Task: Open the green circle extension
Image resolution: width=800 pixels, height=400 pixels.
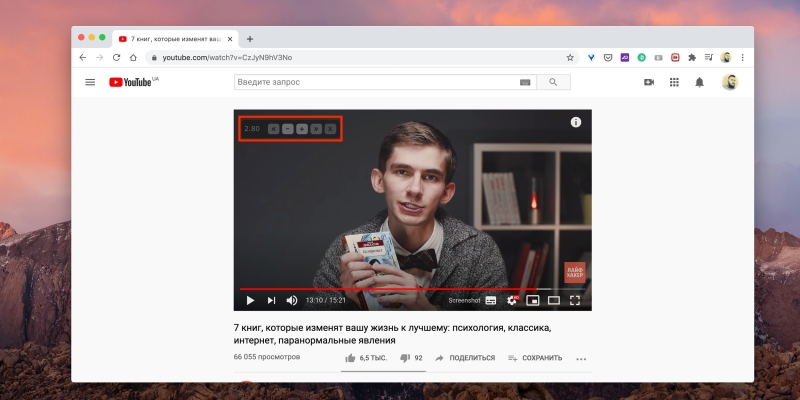Action: [642, 58]
